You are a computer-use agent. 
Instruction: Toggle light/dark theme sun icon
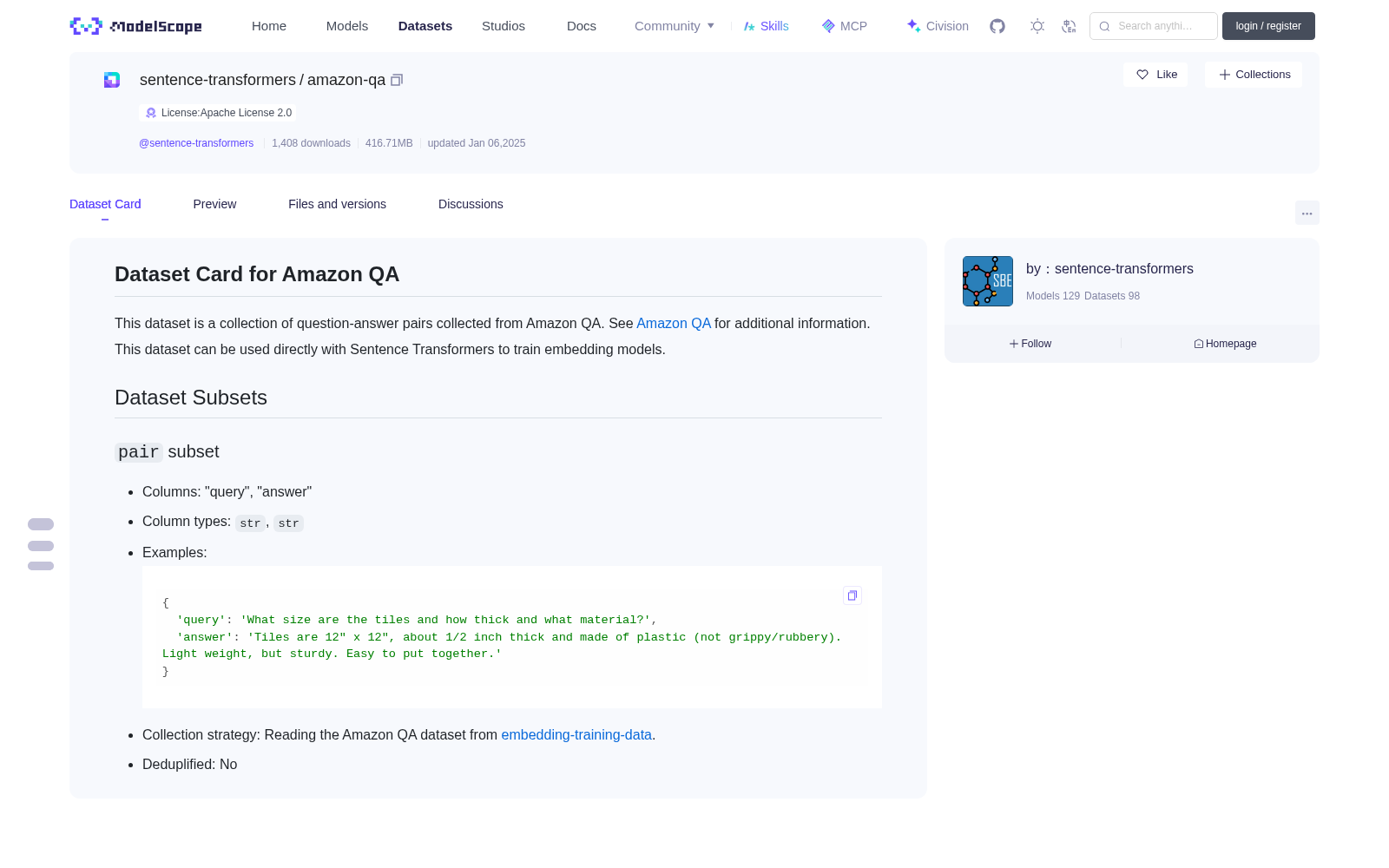pyautogui.click(x=1037, y=26)
